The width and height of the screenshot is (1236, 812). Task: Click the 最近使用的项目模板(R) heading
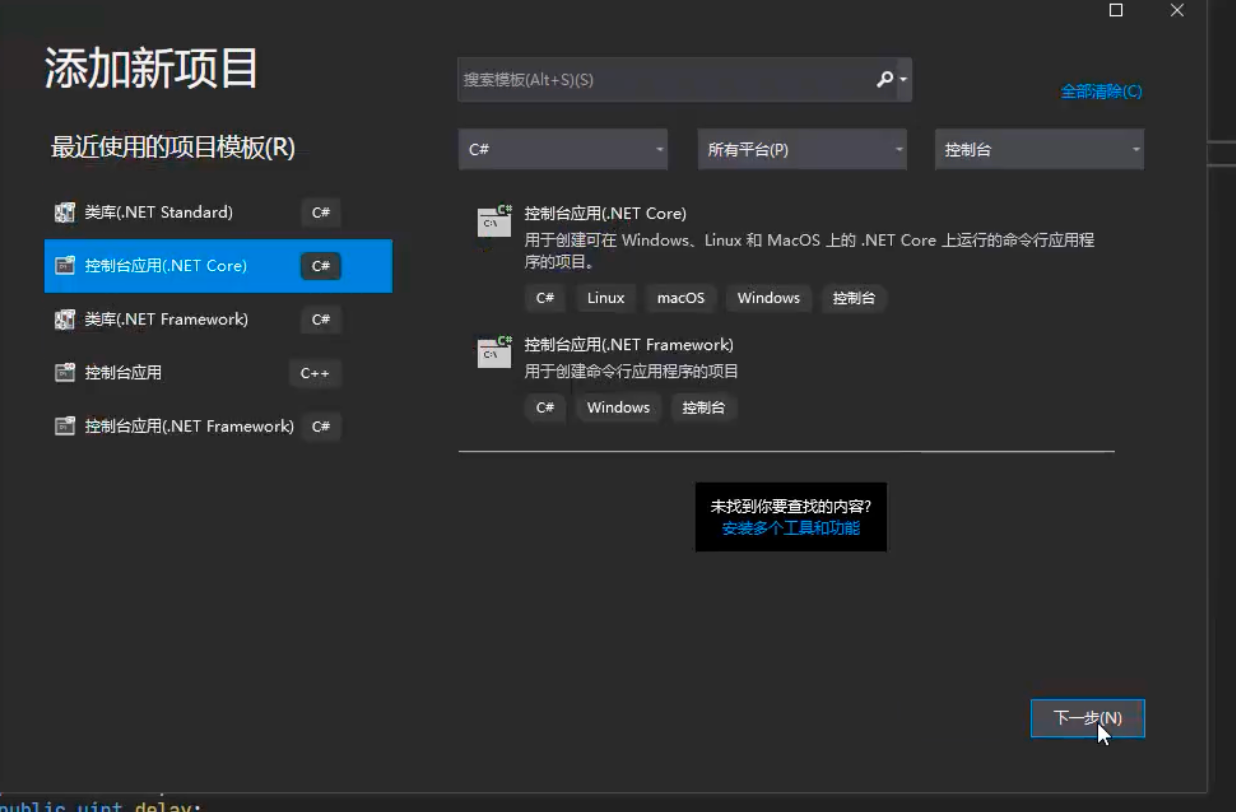173,148
